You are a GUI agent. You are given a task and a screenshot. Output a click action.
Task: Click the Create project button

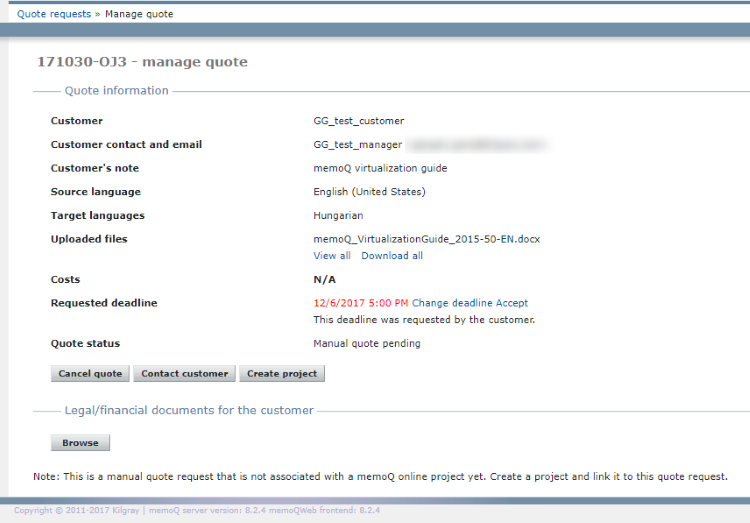[282, 374]
